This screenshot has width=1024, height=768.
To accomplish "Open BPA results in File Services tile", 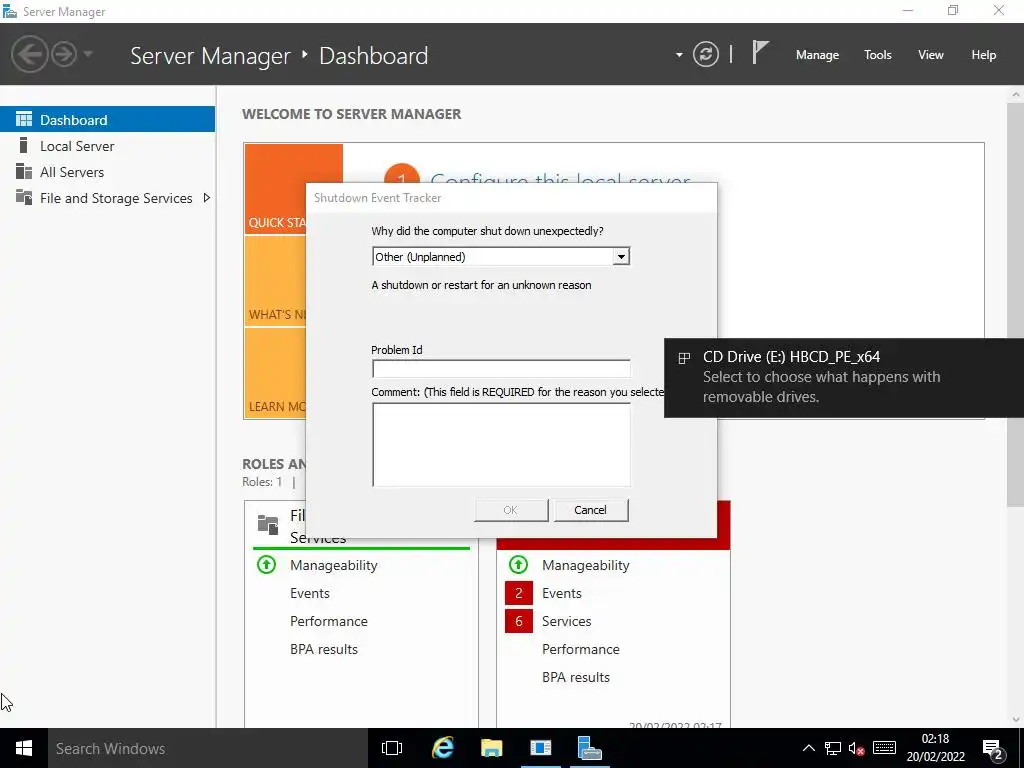I will [x=324, y=649].
